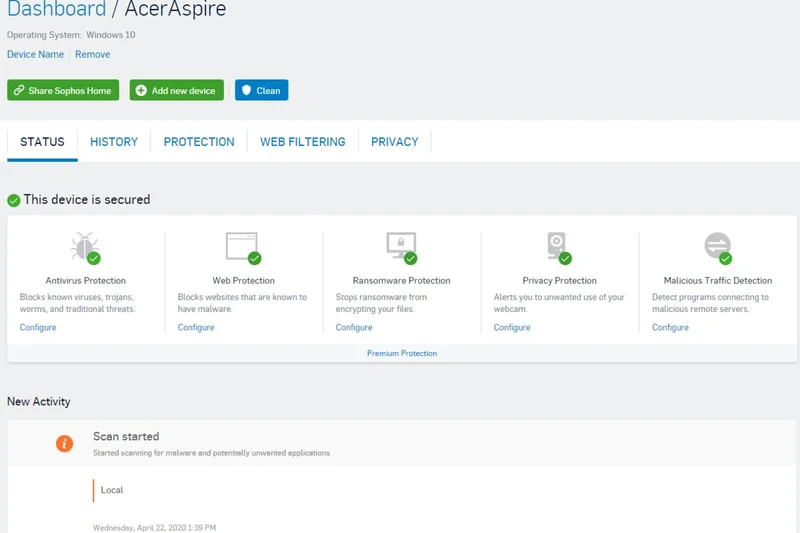The width and height of the screenshot is (800, 533).
Task: Click the Ransomware Protection title
Action: [402, 281]
